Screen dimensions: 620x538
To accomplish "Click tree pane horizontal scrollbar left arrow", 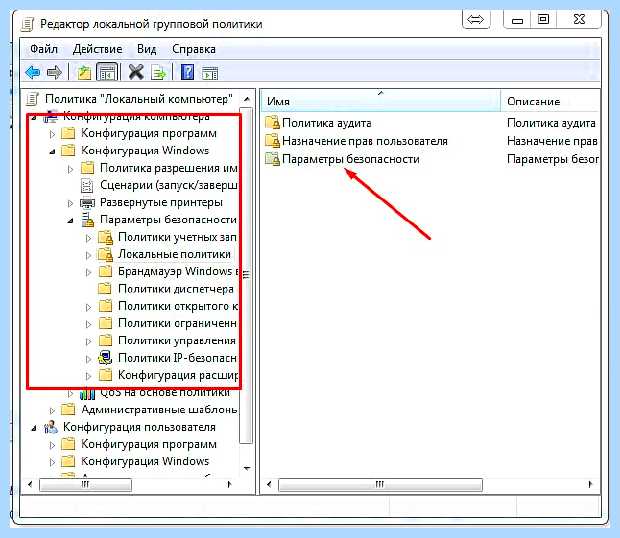I will [30, 484].
